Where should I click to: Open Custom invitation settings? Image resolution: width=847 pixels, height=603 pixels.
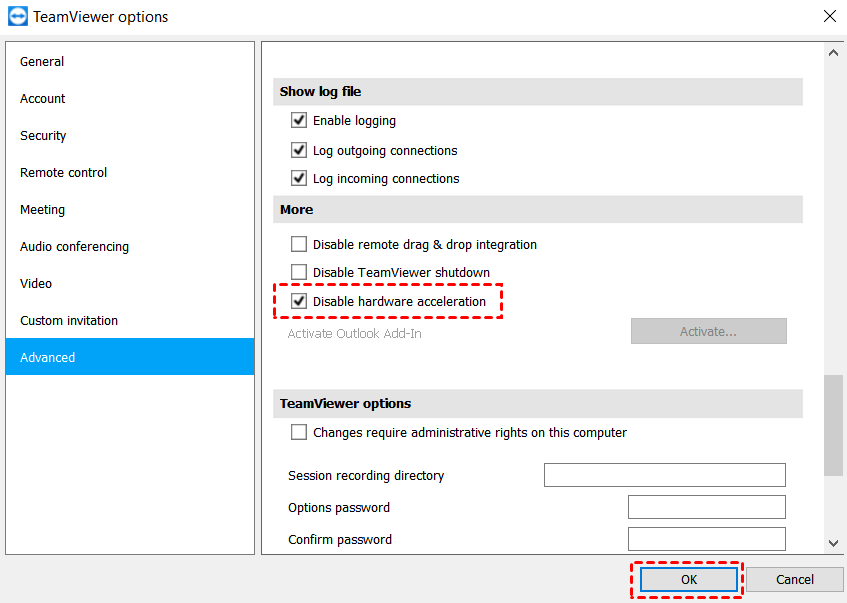pyautogui.click(x=130, y=320)
